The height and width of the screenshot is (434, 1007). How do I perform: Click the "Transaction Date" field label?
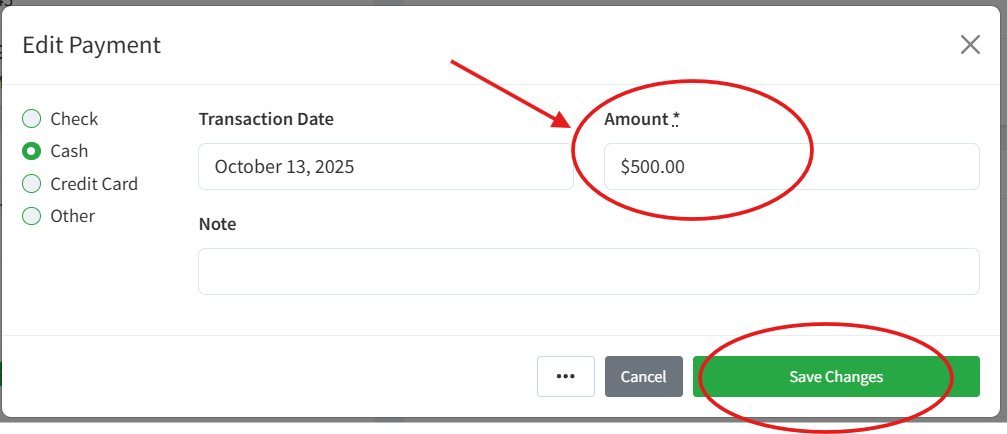pyautogui.click(x=266, y=119)
